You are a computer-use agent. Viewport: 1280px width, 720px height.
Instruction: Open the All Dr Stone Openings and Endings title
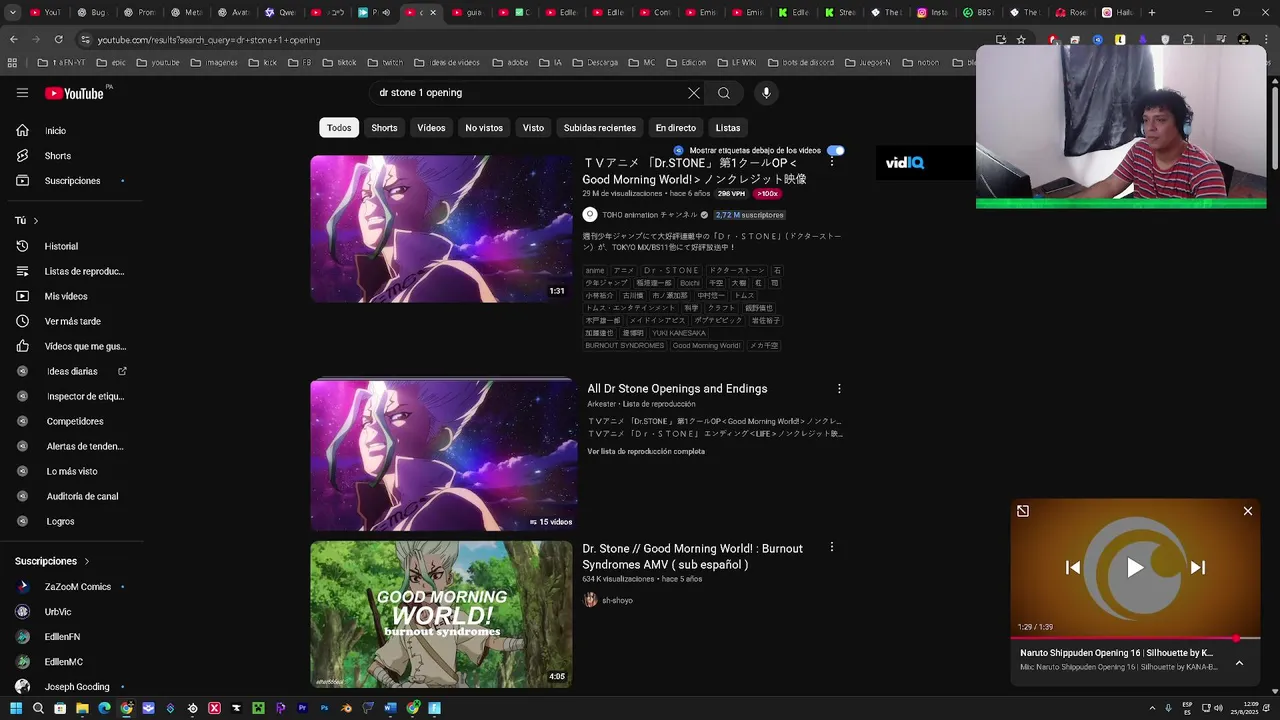pyautogui.click(x=677, y=389)
